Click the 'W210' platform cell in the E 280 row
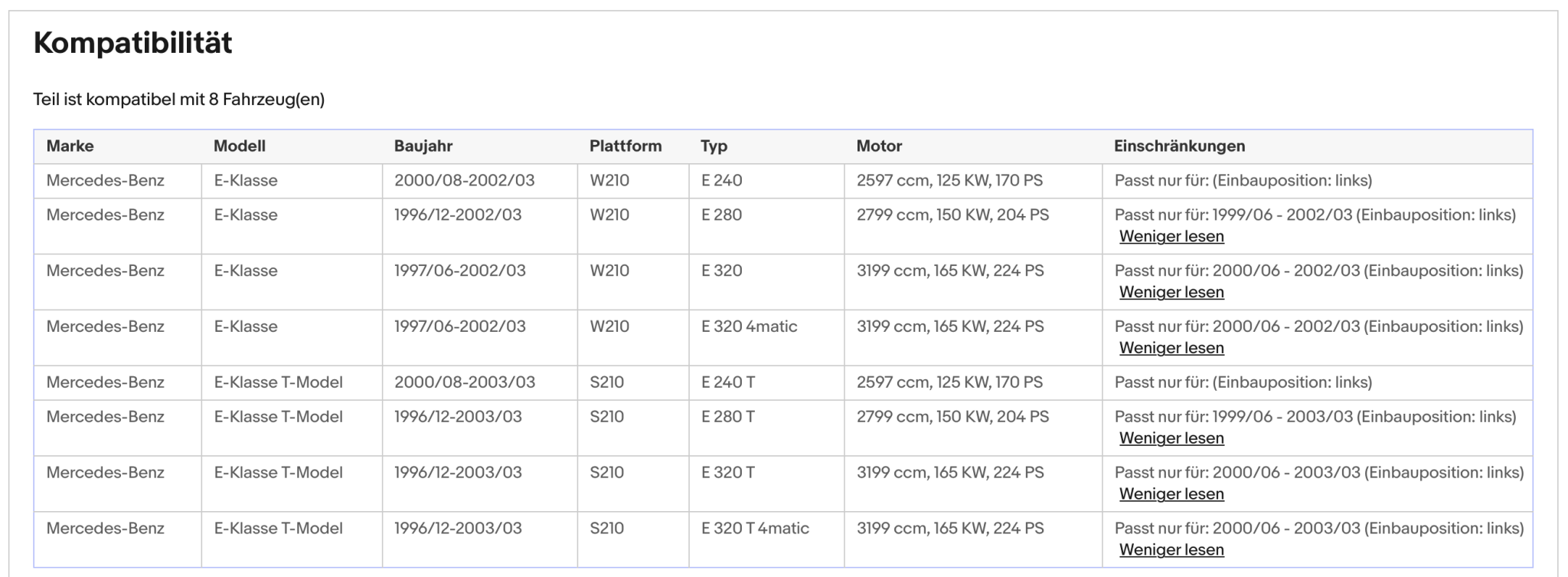Image resolution: width=1568 pixels, height=577 pixels. click(609, 215)
